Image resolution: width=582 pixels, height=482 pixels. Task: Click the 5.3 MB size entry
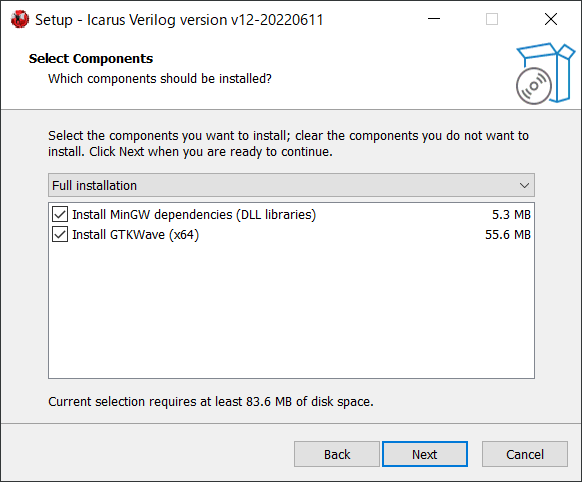coord(511,214)
